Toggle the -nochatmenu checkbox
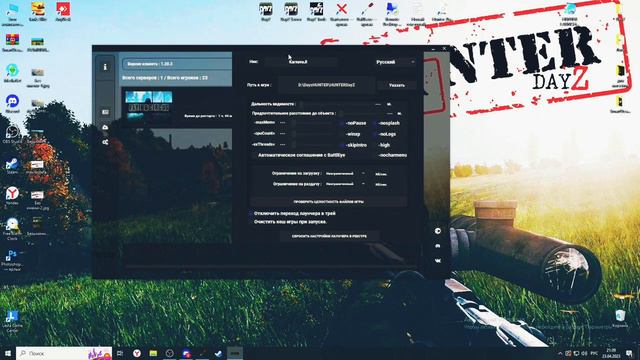 [x=375, y=155]
